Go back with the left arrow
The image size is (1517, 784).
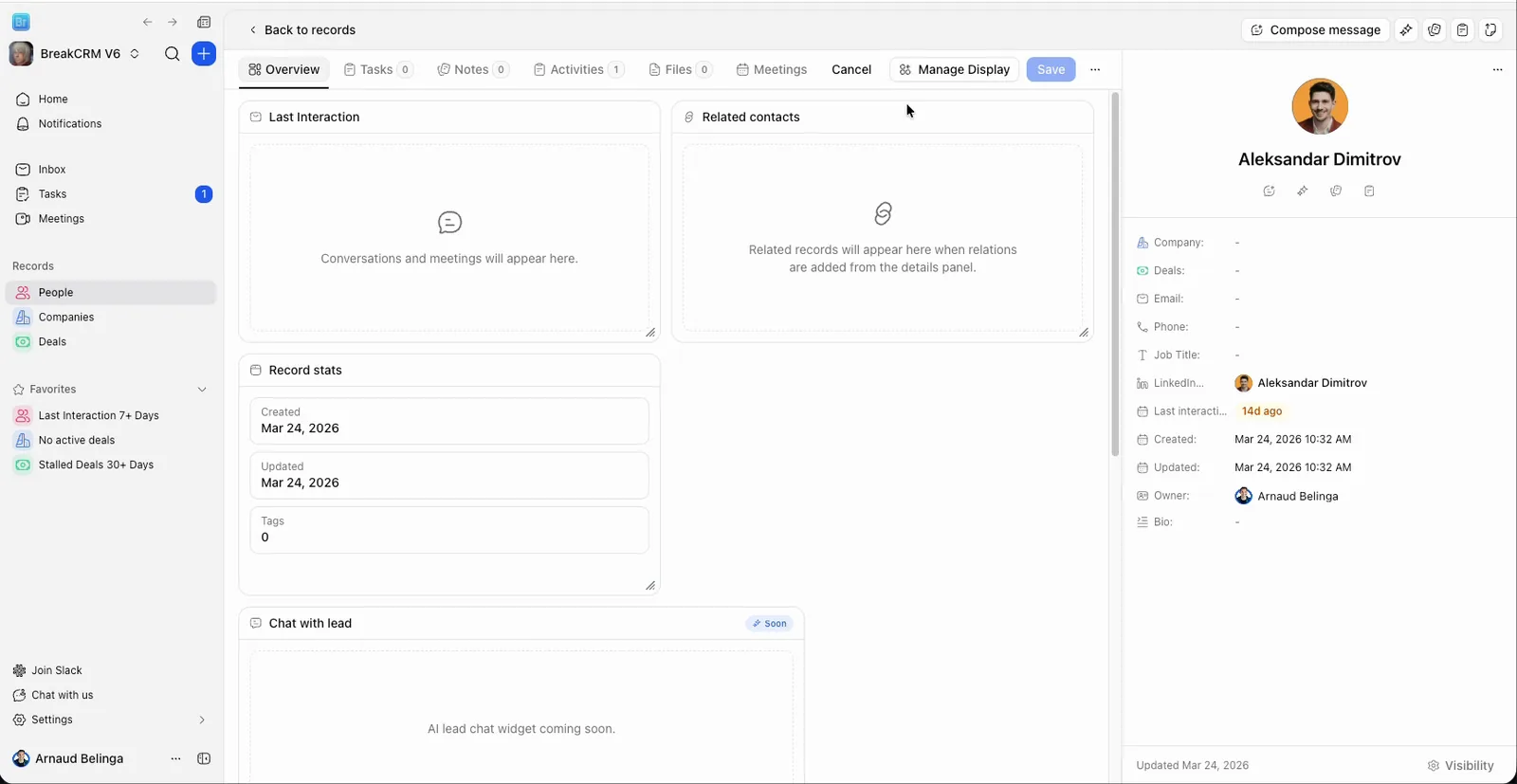pos(147,22)
